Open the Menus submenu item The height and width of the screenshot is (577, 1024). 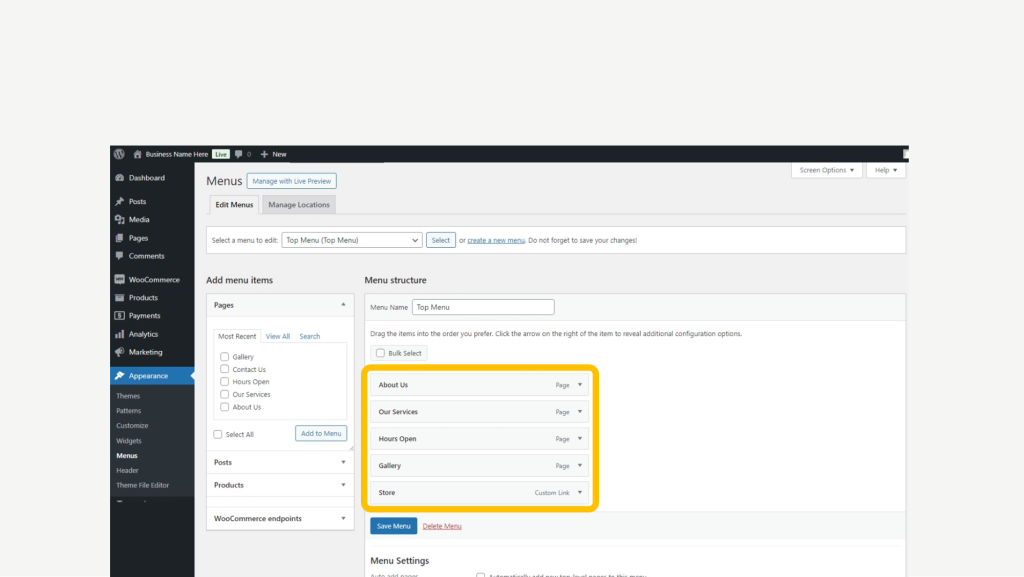[127, 456]
